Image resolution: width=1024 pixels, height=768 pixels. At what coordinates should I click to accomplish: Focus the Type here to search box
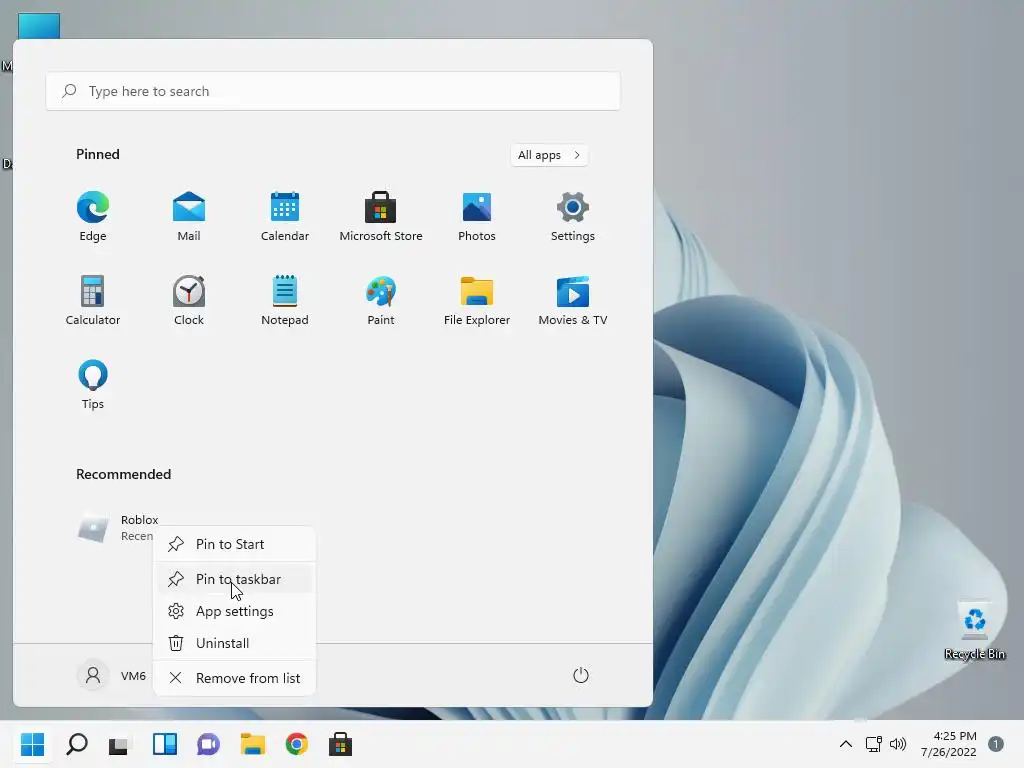pos(333,91)
